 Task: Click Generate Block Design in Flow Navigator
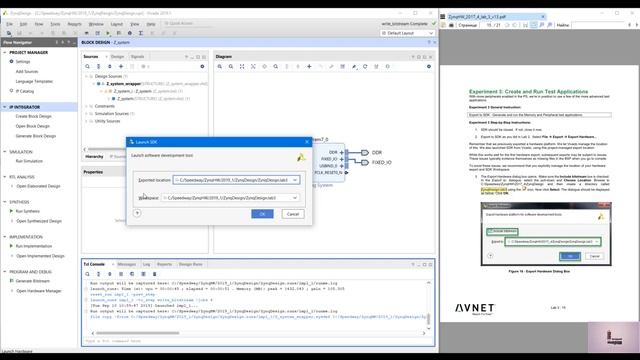36,136
